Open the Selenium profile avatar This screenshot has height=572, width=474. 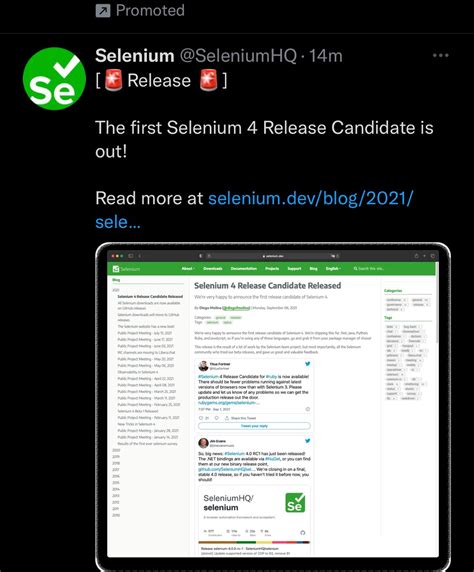pyautogui.click(x=54, y=78)
